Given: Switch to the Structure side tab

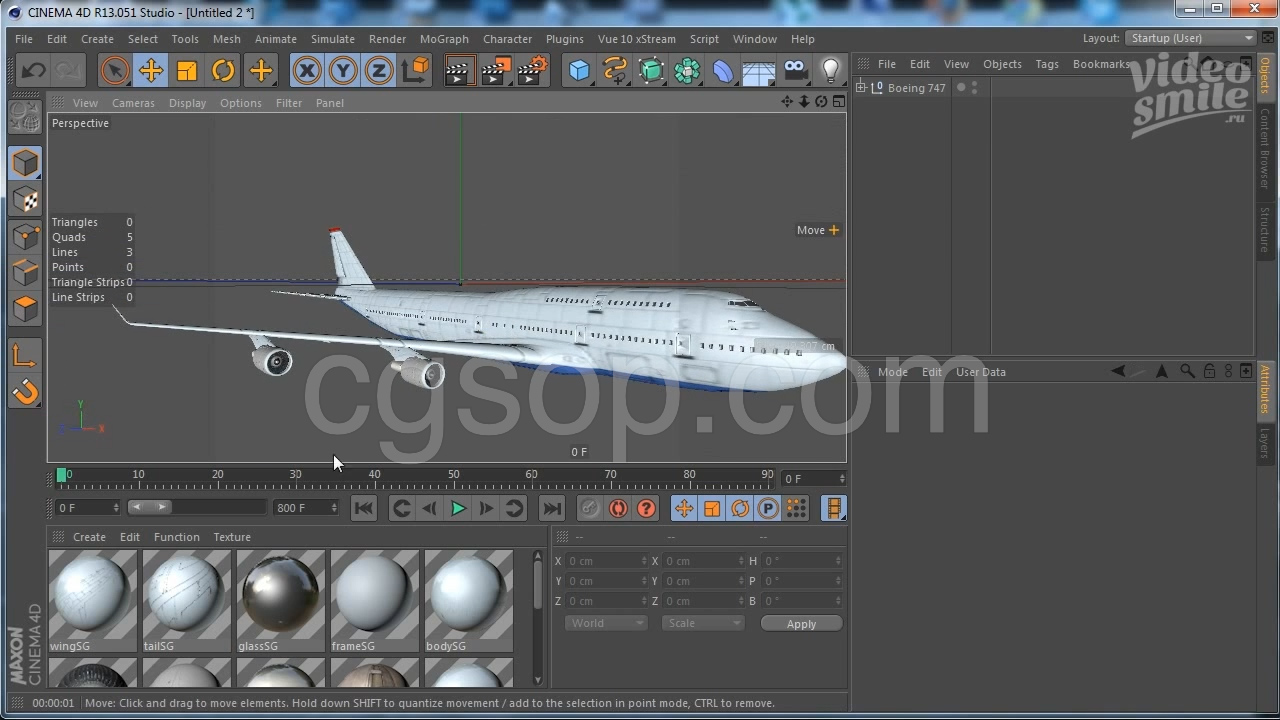Looking at the screenshot, I should [1265, 230].
